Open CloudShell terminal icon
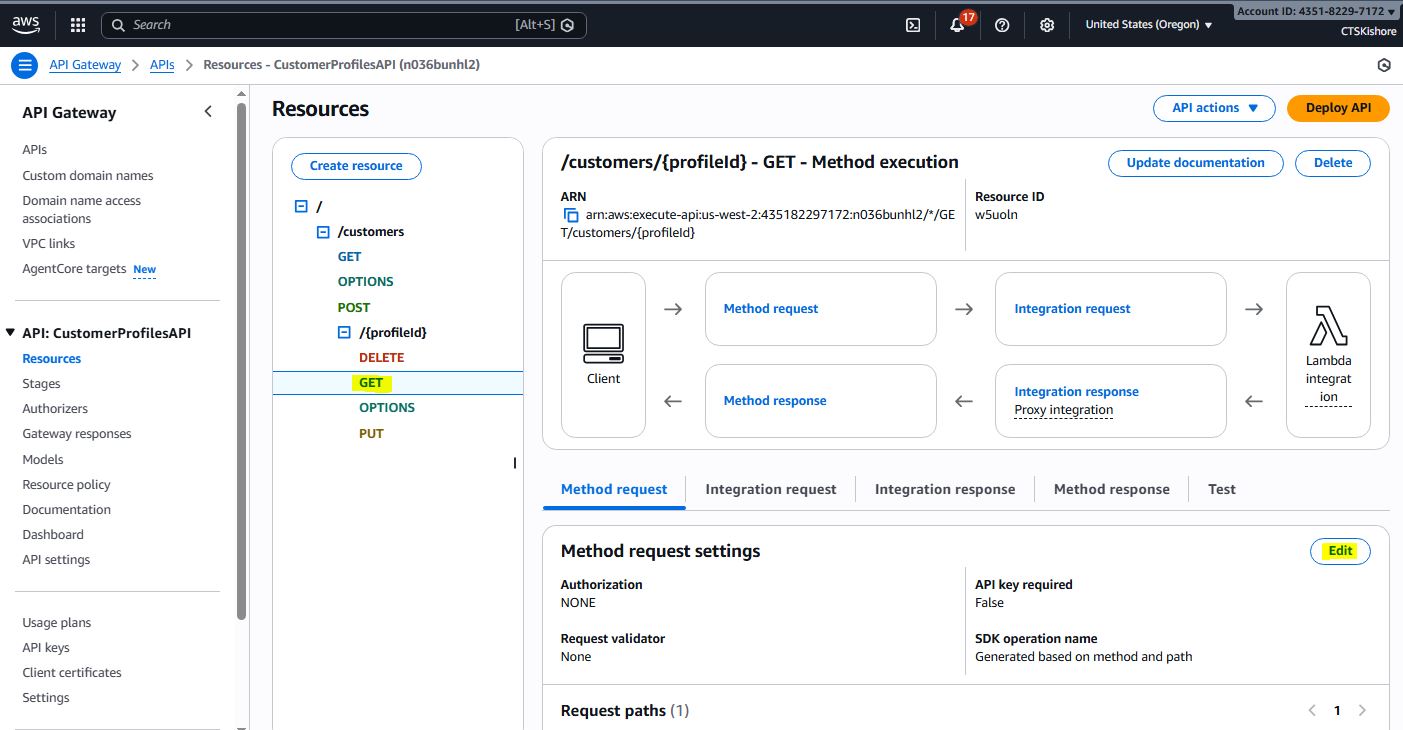 point(913,25)
